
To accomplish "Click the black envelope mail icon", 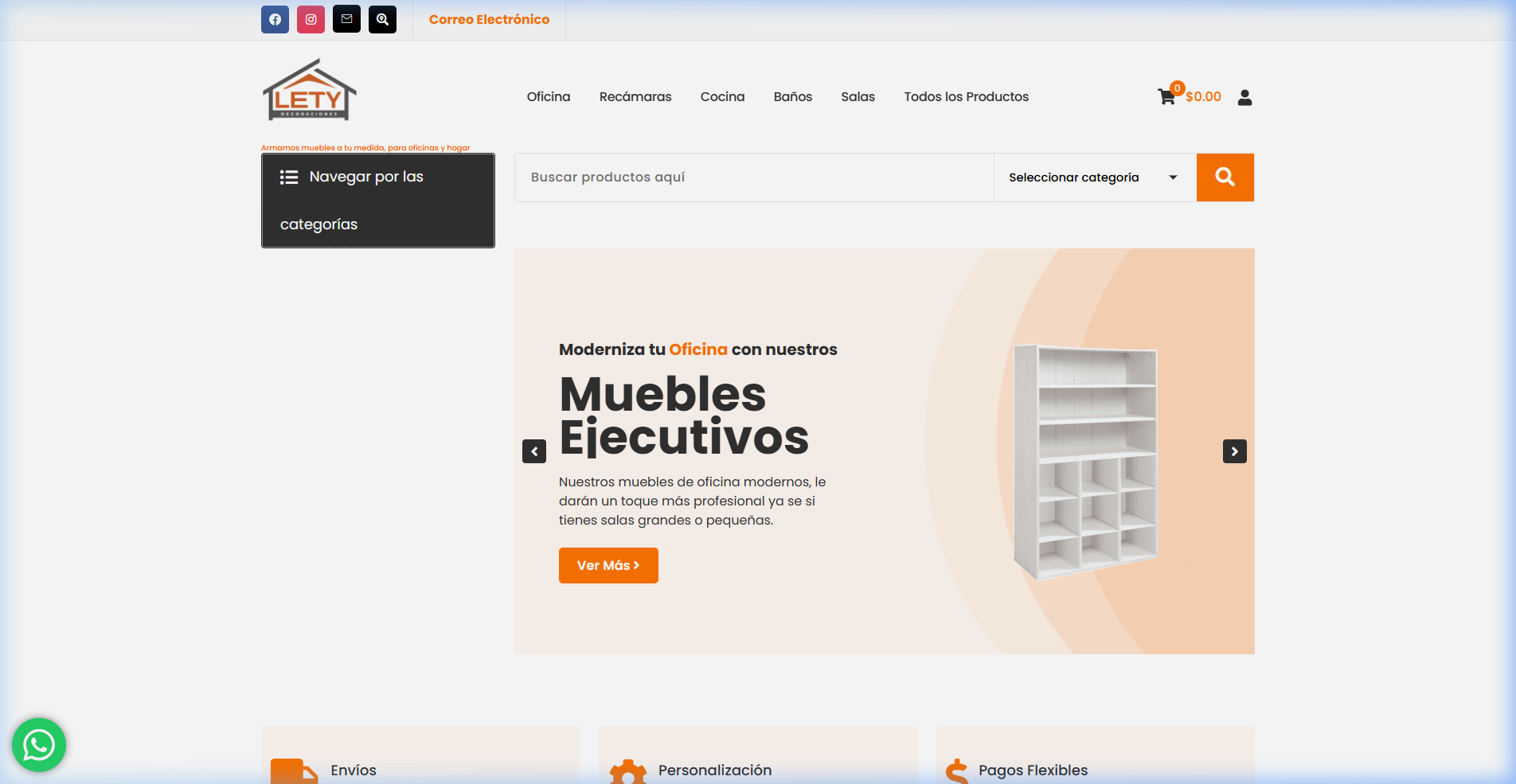I will (x=346, y=19).
